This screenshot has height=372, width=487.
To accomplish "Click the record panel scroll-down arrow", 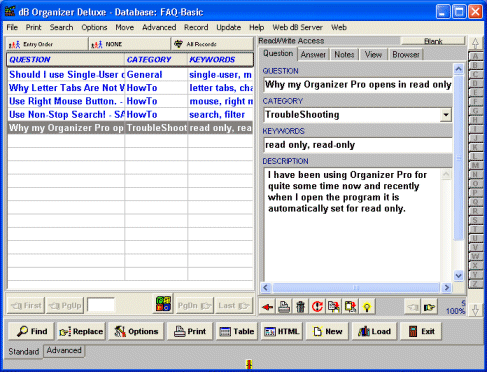I will click(459, 276).
